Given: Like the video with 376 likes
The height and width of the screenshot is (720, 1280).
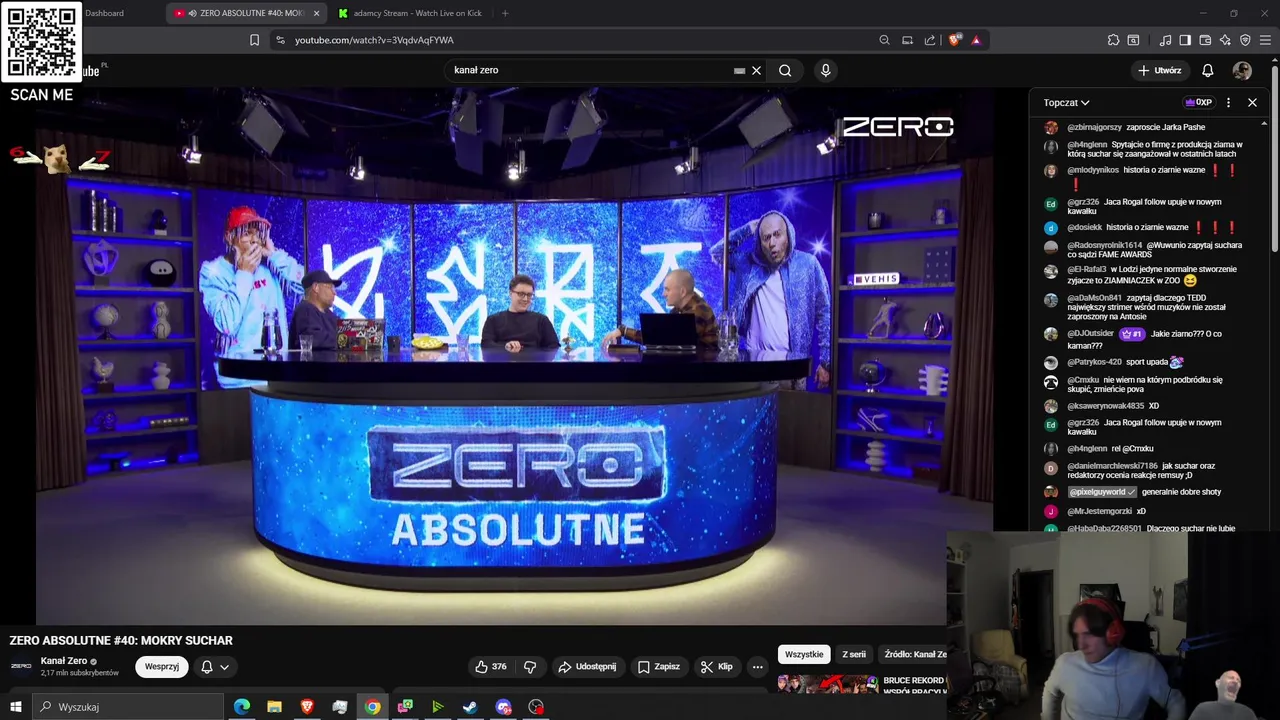Looking at the screenshot, I should [x=491, y=666].
